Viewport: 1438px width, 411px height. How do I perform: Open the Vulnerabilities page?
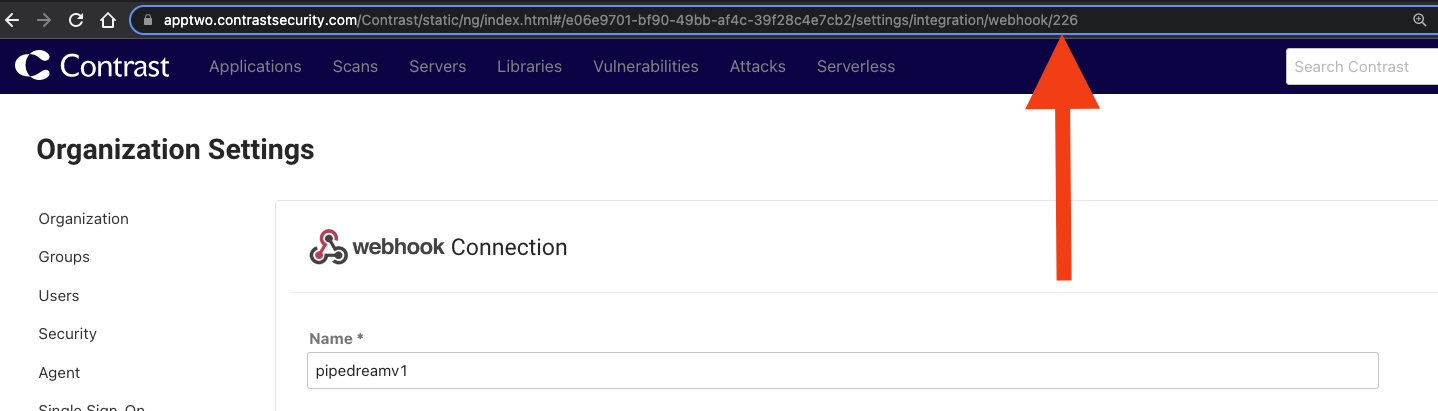coord(645,66)
